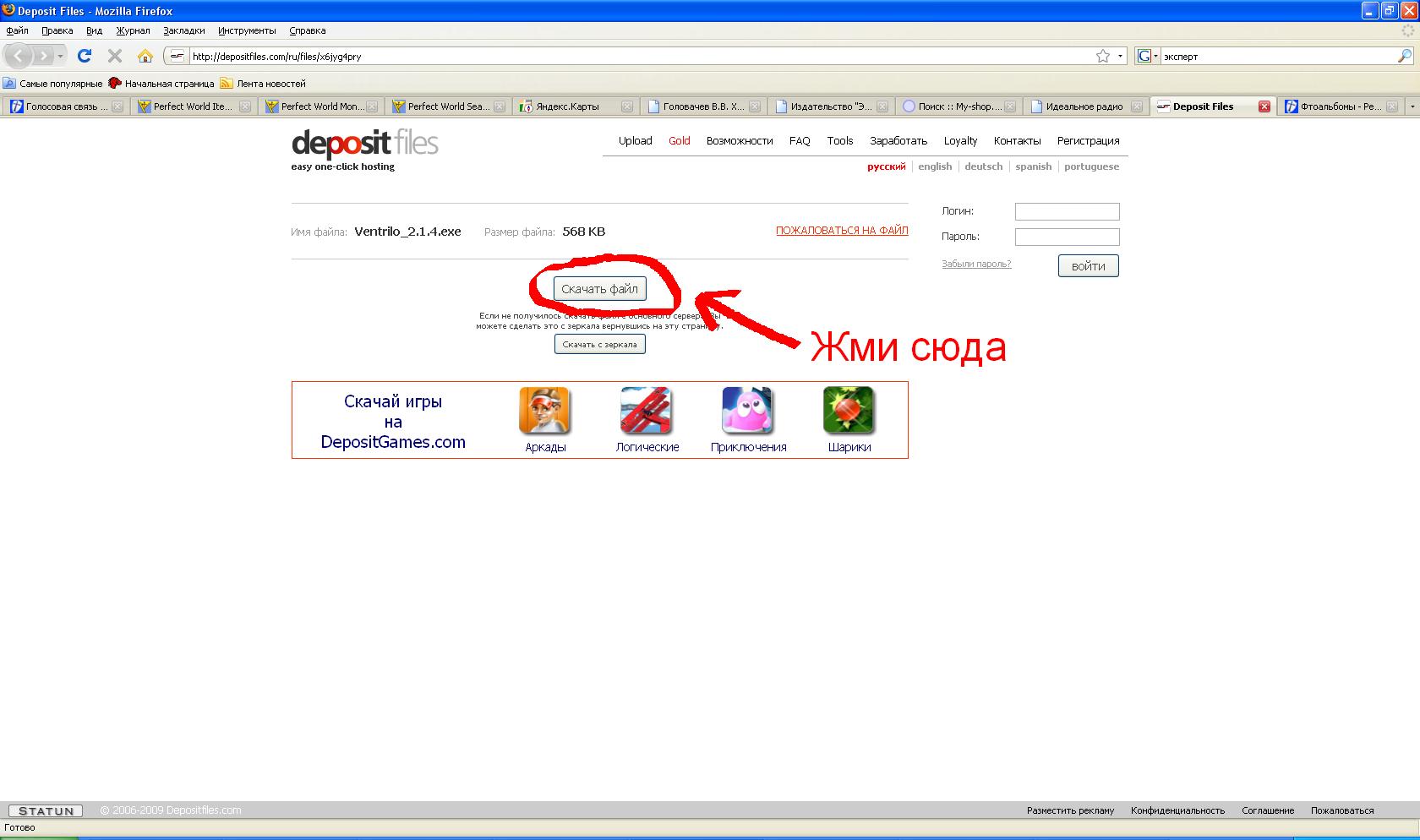1420x840 pixels.
Task: Switch site language to spanish
Action: point(1034,166)
